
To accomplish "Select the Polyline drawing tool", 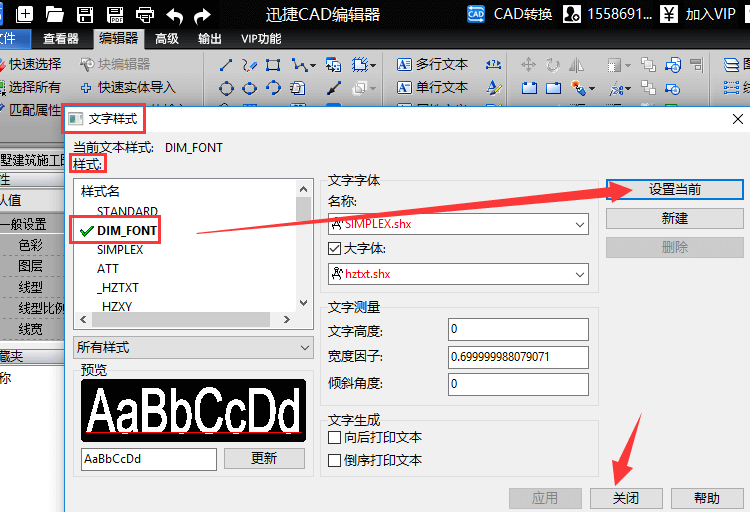I will point(299,65).
